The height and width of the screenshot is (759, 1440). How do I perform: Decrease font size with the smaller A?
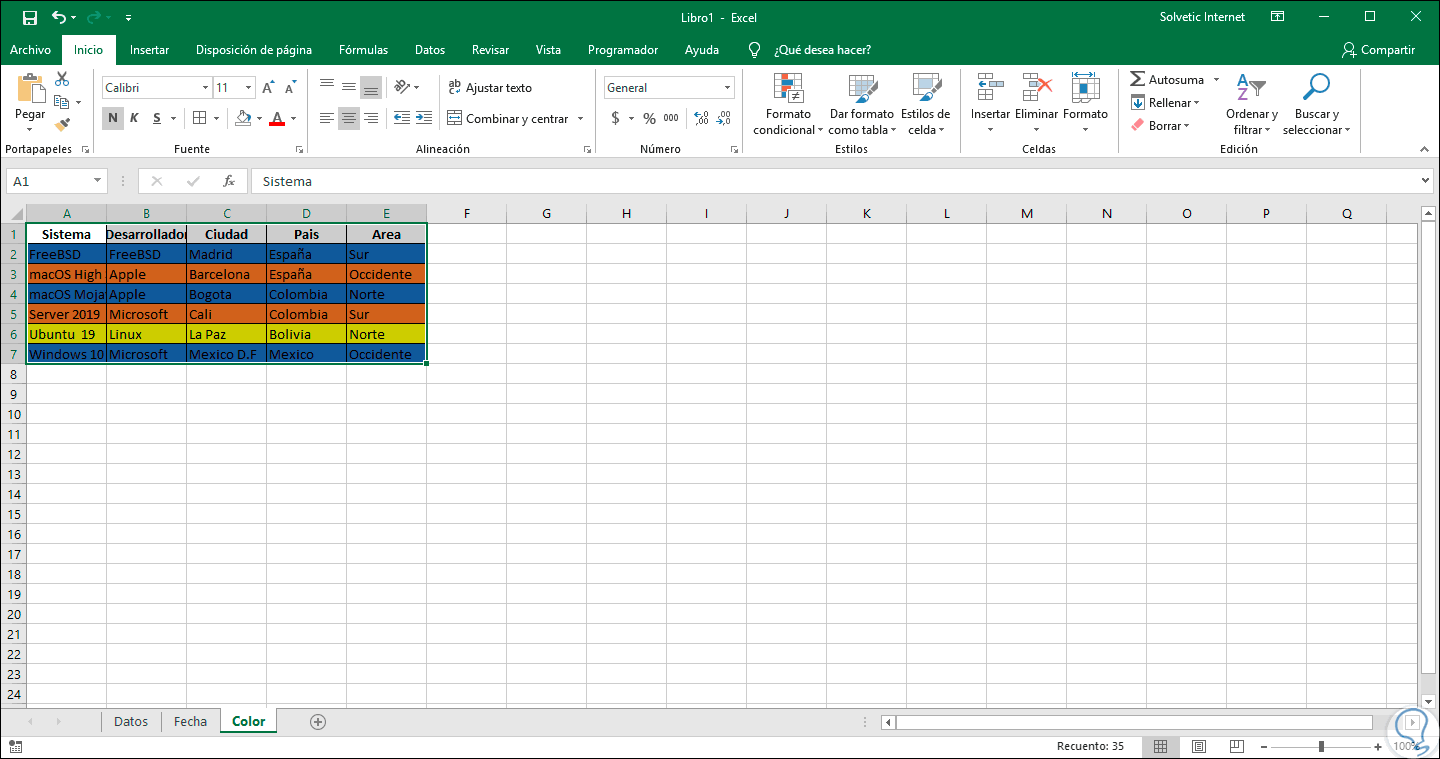[x=290, y=88]
